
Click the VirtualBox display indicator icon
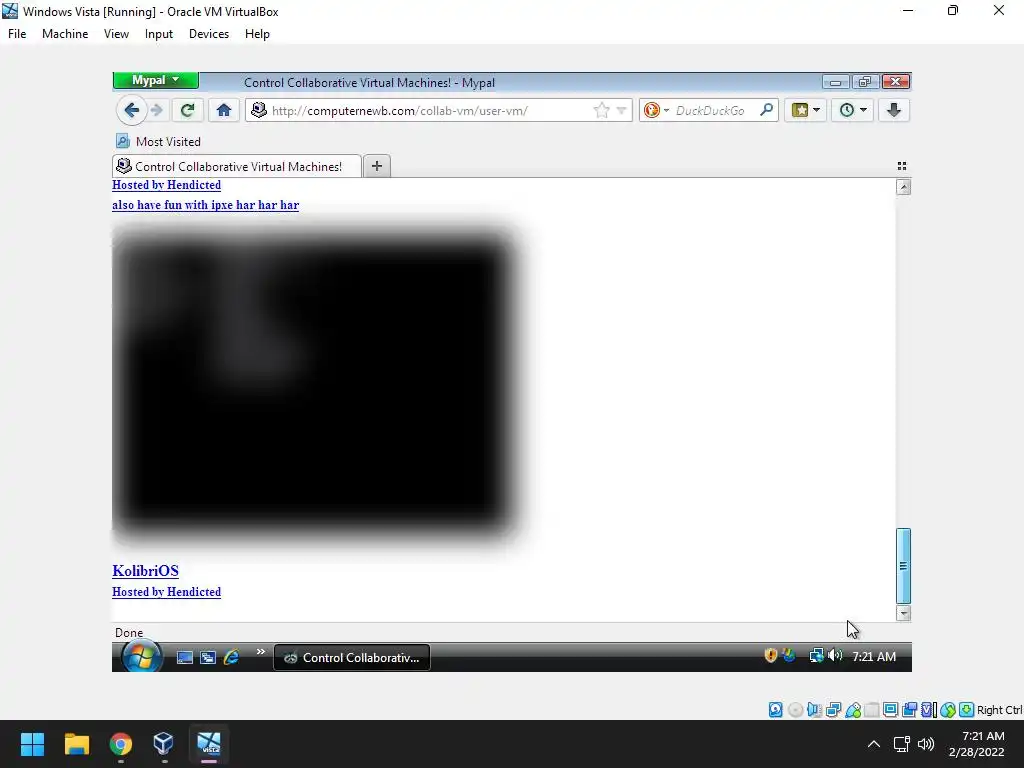click(890, 710)
